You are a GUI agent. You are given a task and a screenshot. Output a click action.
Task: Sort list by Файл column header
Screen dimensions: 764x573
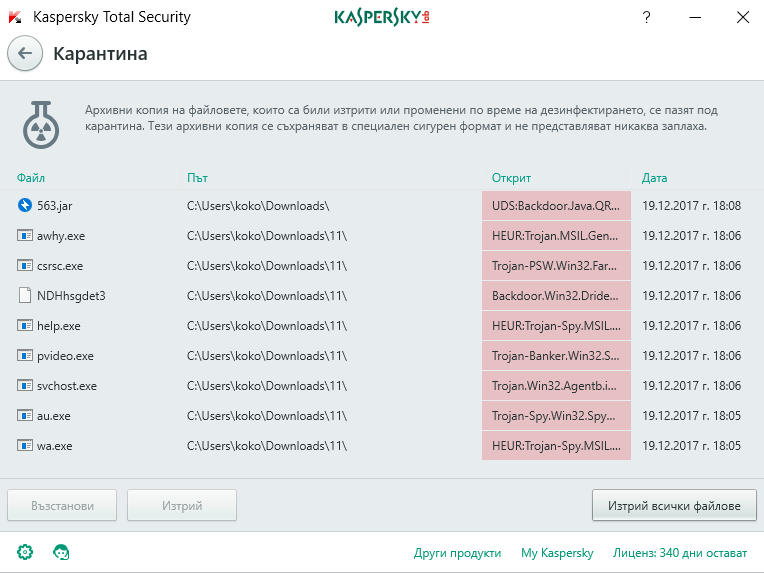(31, 178)
